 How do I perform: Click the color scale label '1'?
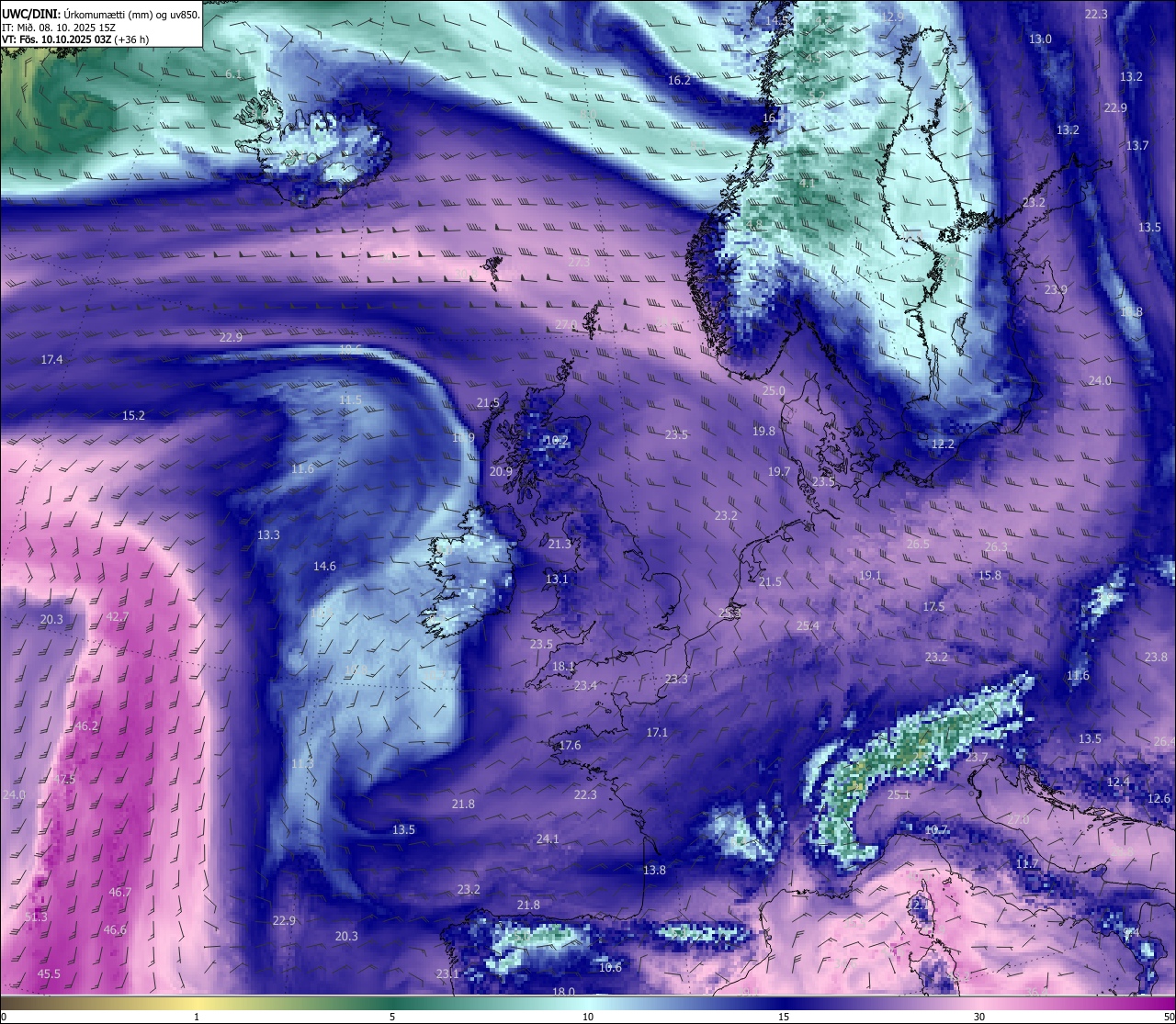coord(197,1016)
